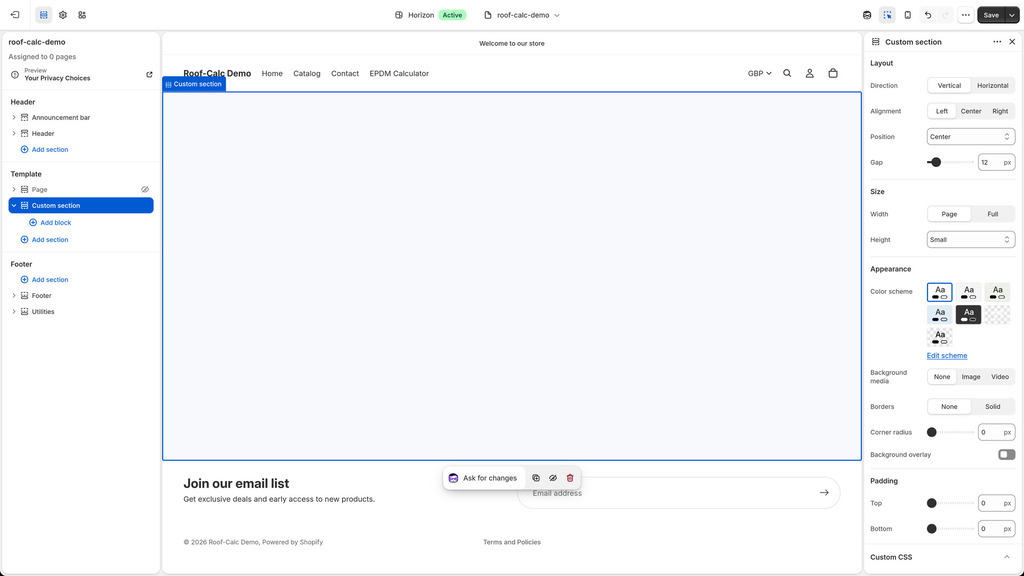Set borders to Solid

(x=993, y=406)
